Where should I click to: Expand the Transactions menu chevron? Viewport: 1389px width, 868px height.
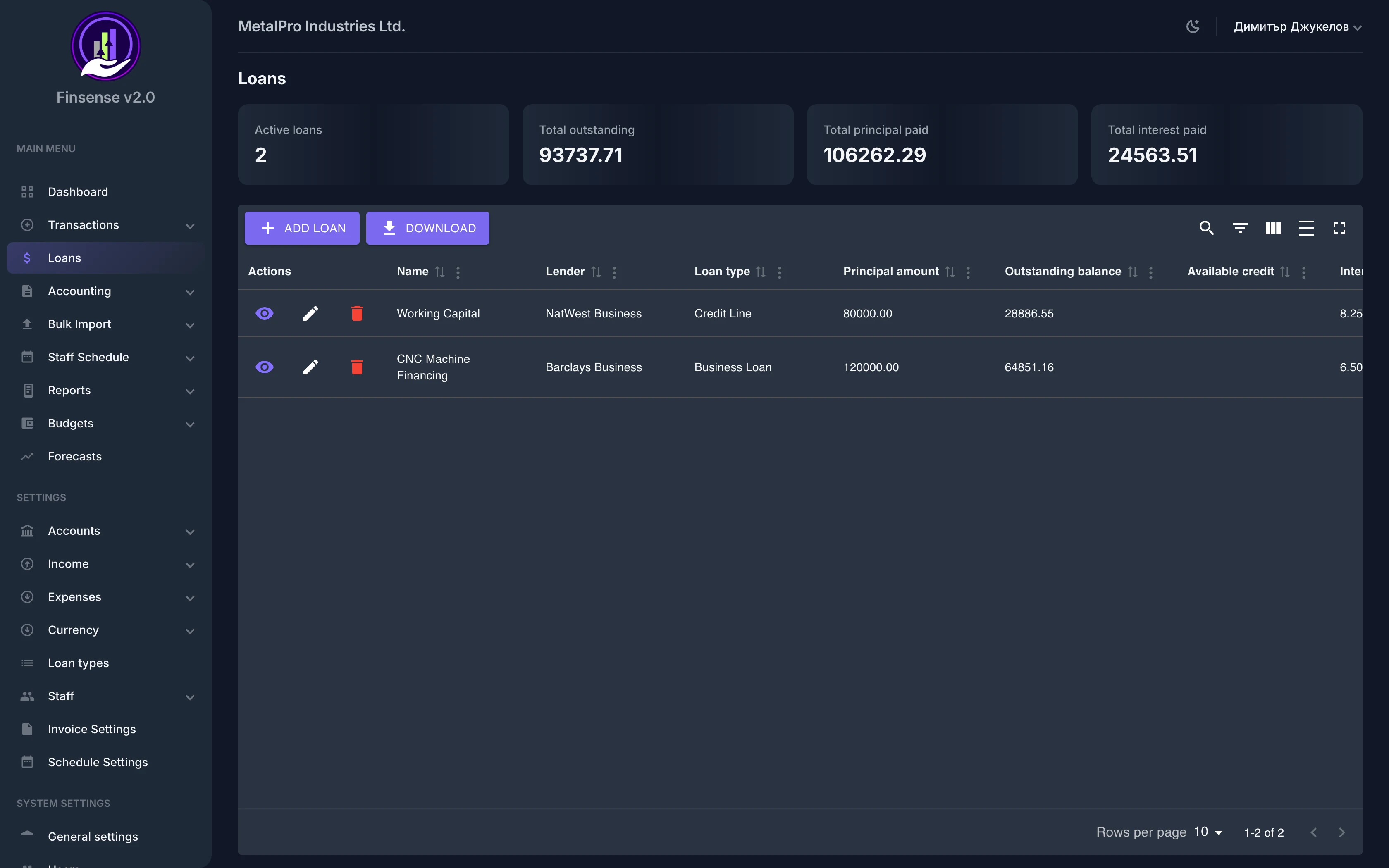pos(190,226)
